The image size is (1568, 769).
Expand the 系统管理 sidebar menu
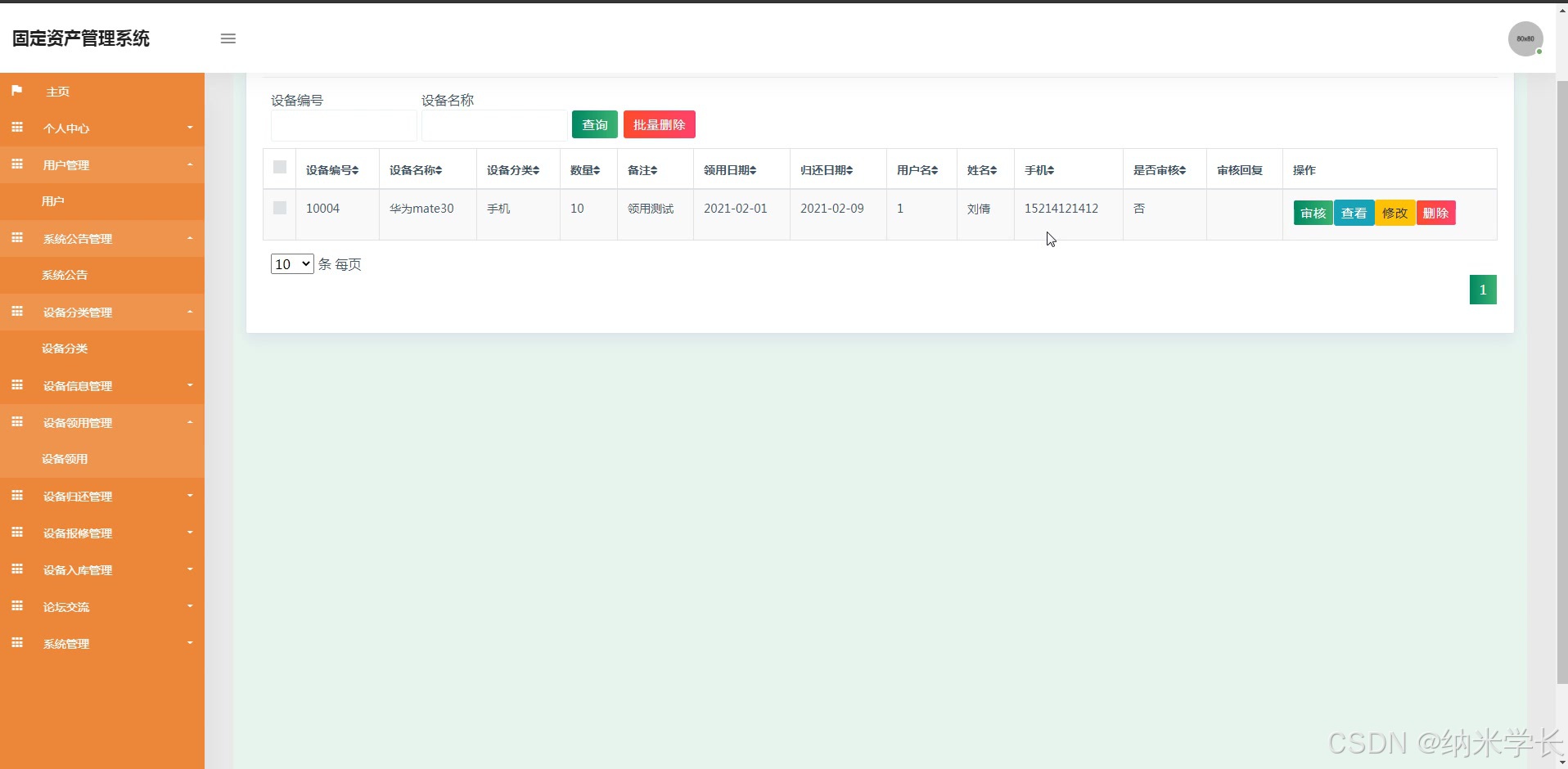pos(102,643)
